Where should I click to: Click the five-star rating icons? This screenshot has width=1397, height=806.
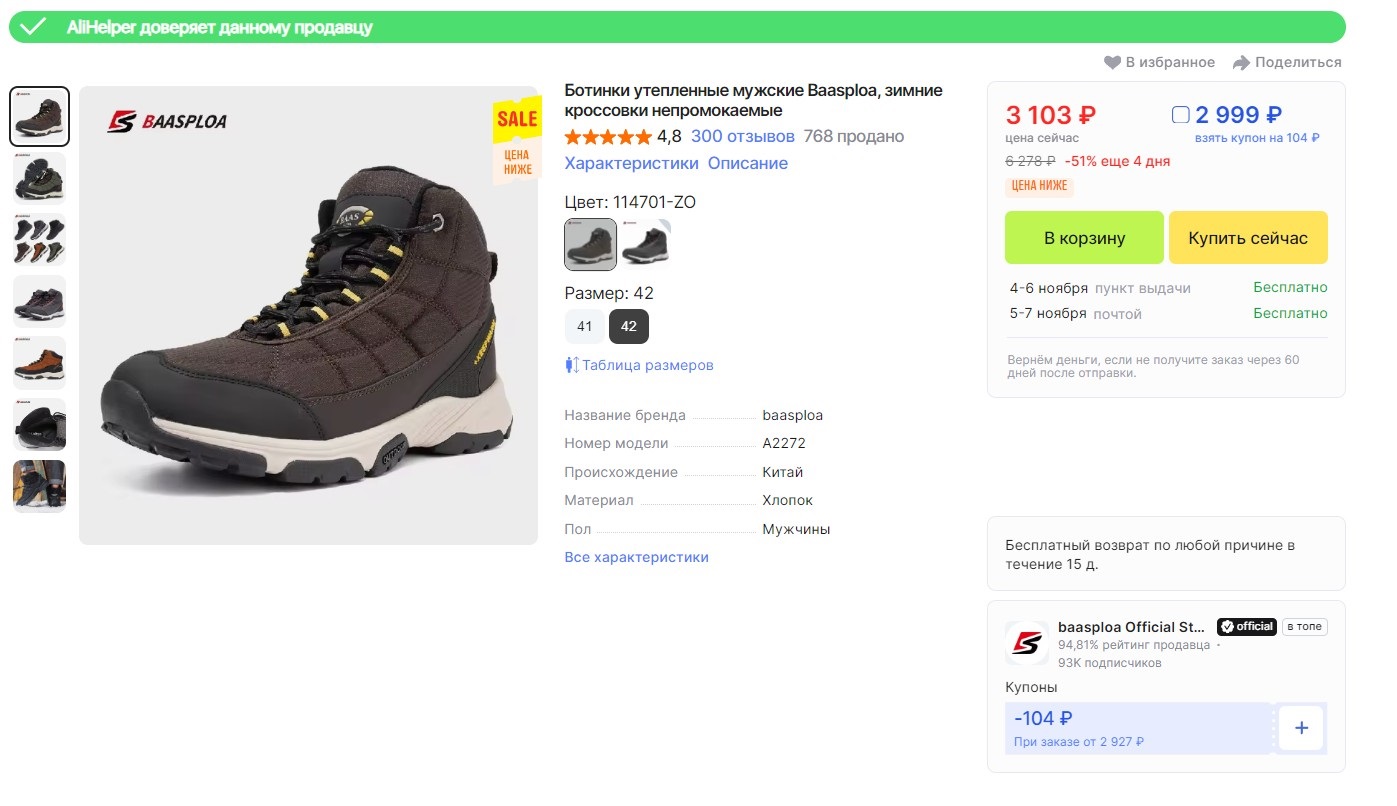(x=608, y=137)
